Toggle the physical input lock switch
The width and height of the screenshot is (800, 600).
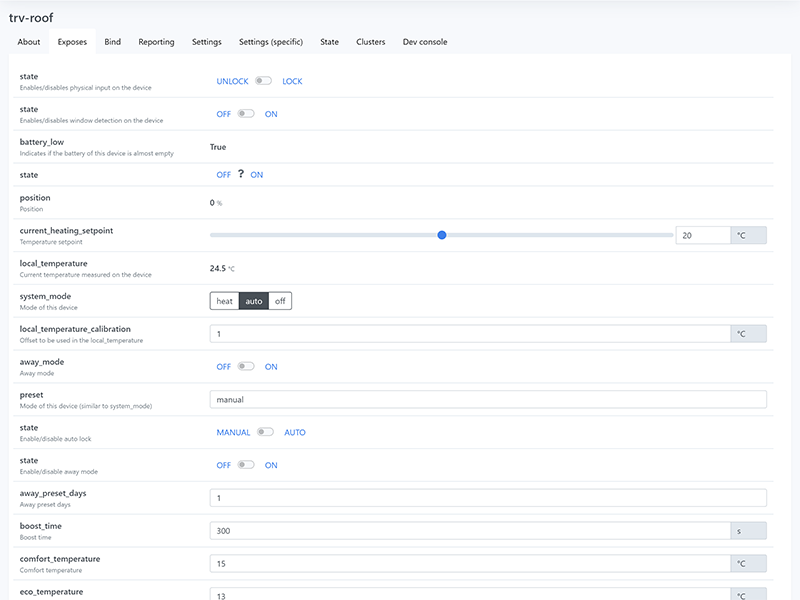point(264,81)
